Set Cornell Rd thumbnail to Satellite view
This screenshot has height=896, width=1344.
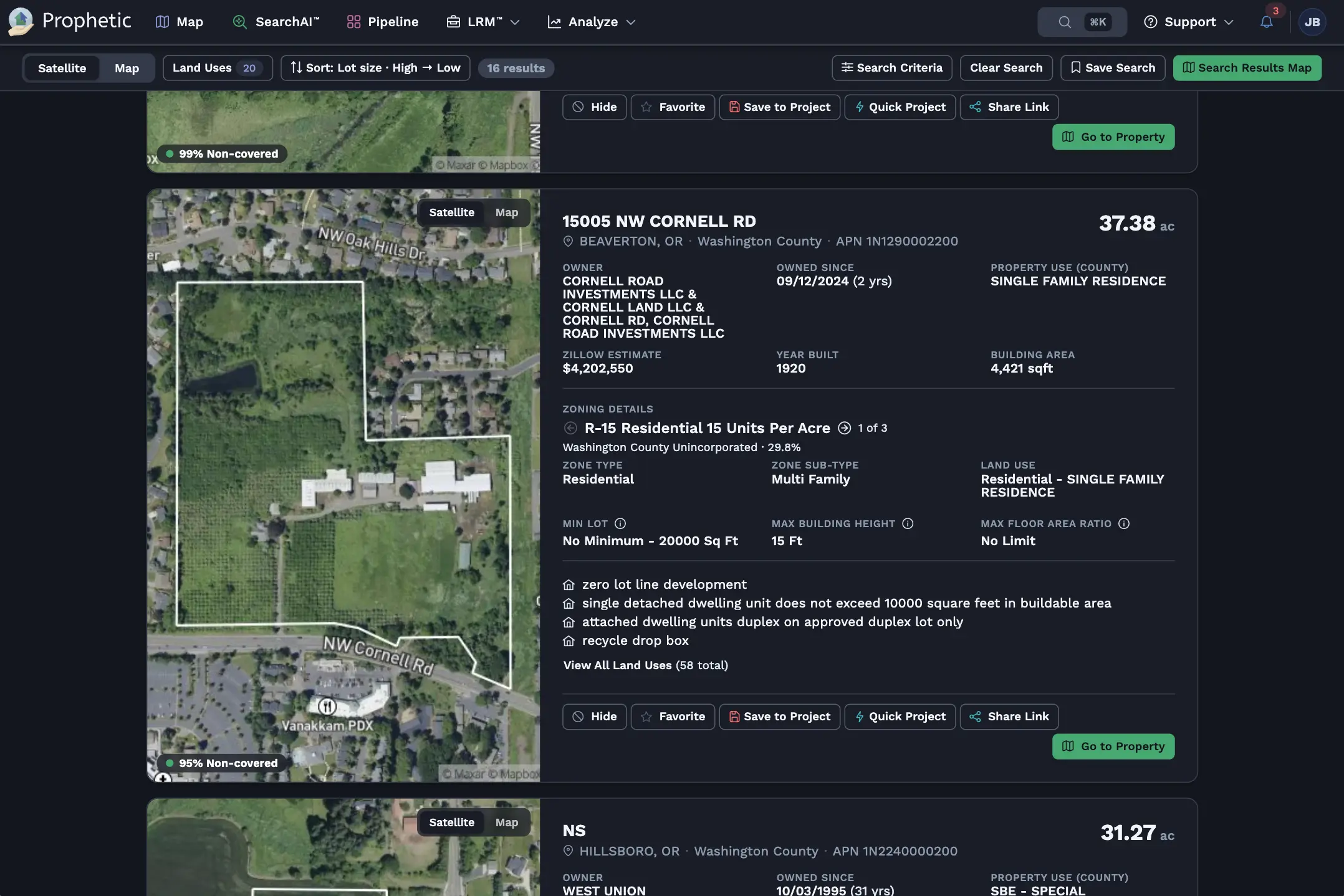pyautogui.click(x=451, y=212)
